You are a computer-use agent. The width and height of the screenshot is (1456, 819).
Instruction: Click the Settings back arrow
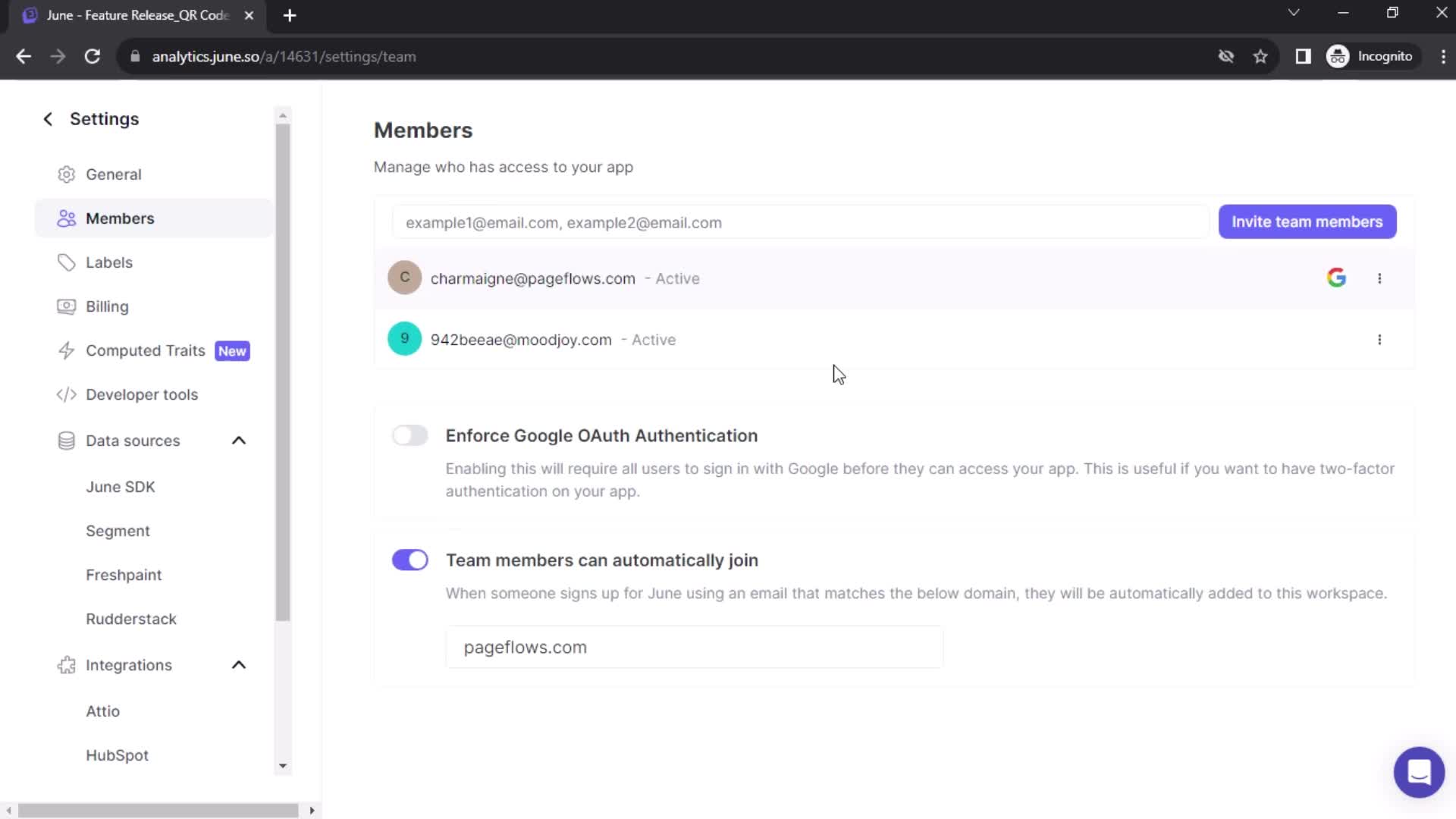[x=47, y=119]
